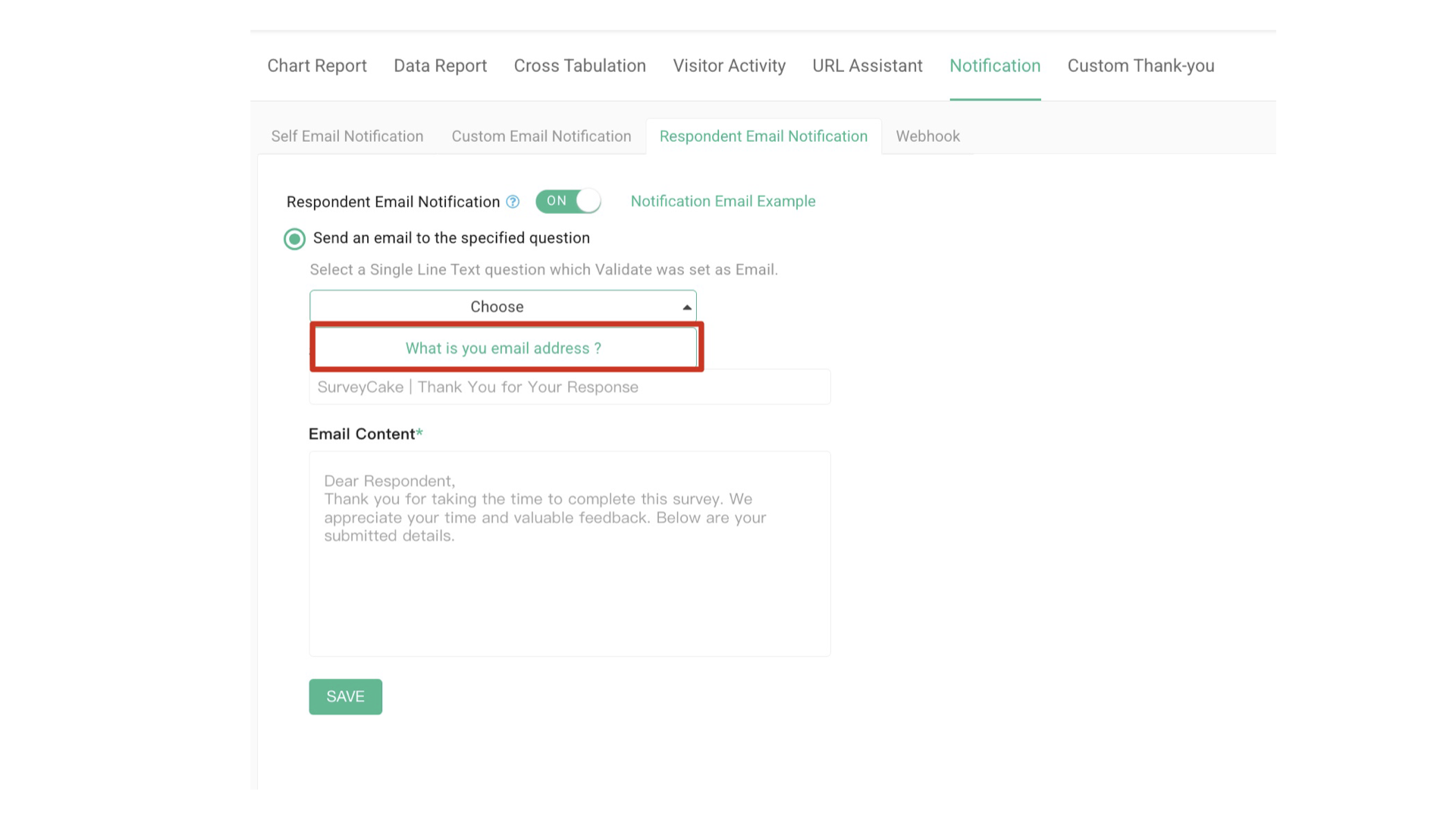The image size is (1456, 819).
Task: Open the Data Report
Action: (x=440, y=66)
